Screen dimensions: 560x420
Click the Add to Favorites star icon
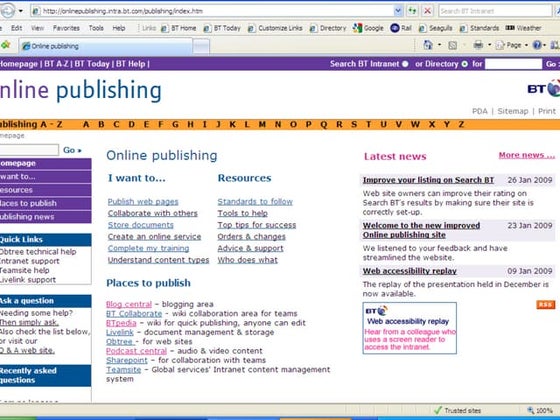pyautogui.click(x=5, y=45)
